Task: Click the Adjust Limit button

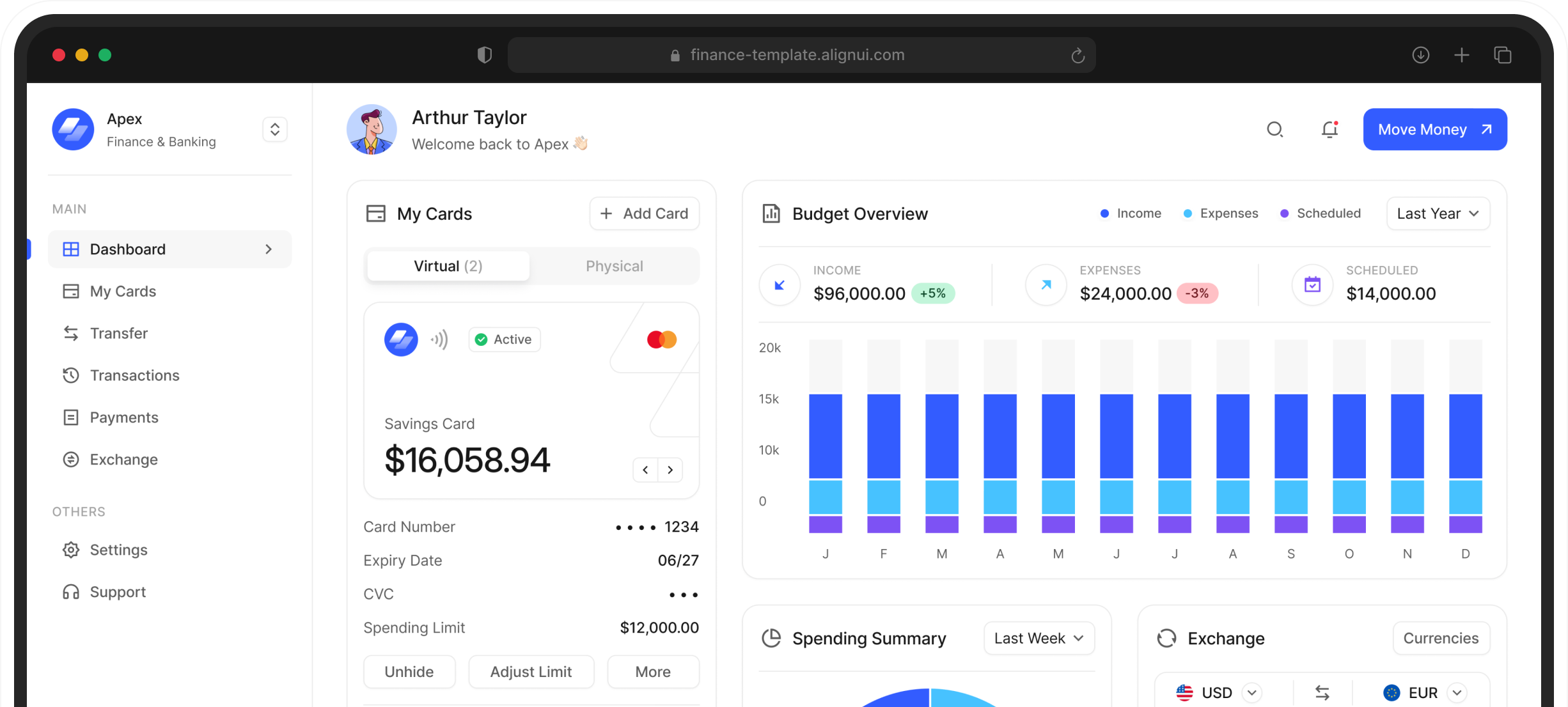Action: 531,672
